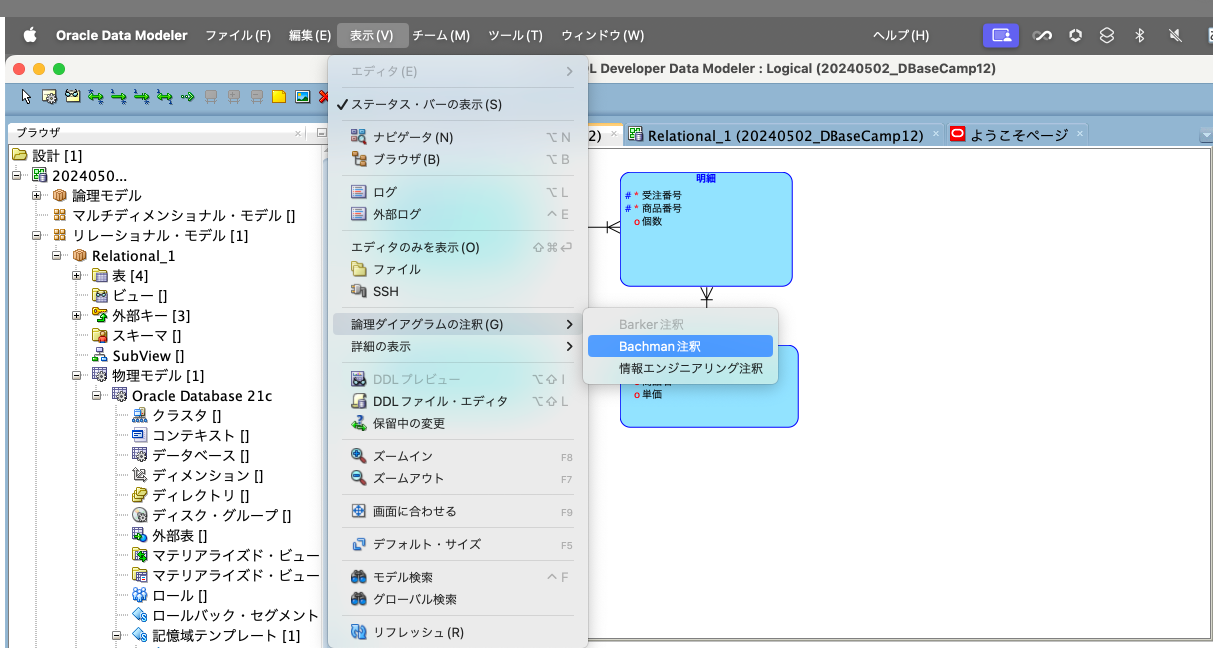The image size is (1213, 648).
Task: Select the many-to-many relation tool
Action: click(x=95, y=97)
